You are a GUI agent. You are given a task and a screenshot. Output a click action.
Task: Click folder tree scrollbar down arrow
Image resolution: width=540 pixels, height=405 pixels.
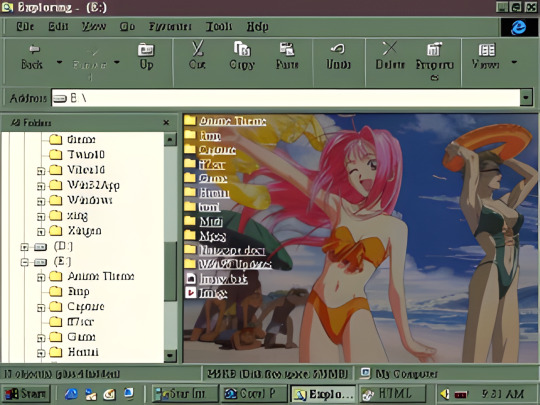click(170, 355)
